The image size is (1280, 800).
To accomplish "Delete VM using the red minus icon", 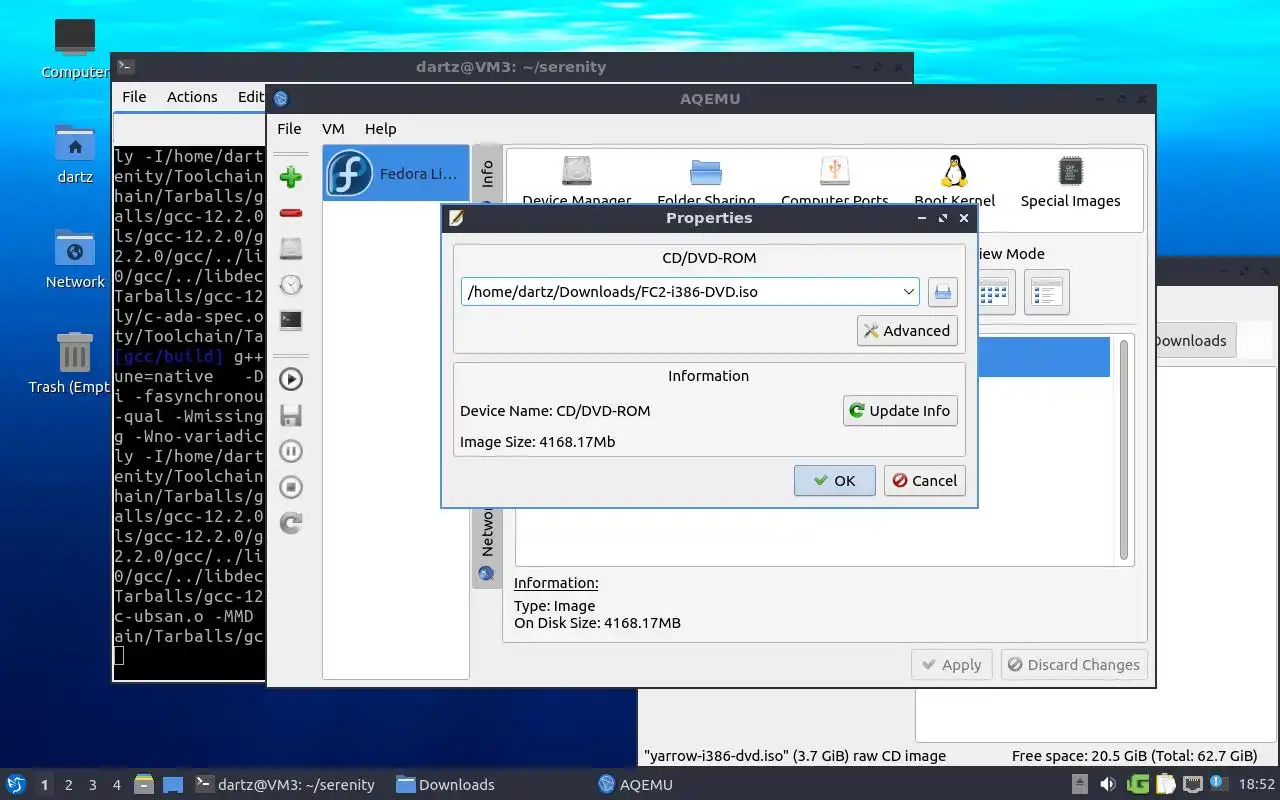I will coord(291,213).
